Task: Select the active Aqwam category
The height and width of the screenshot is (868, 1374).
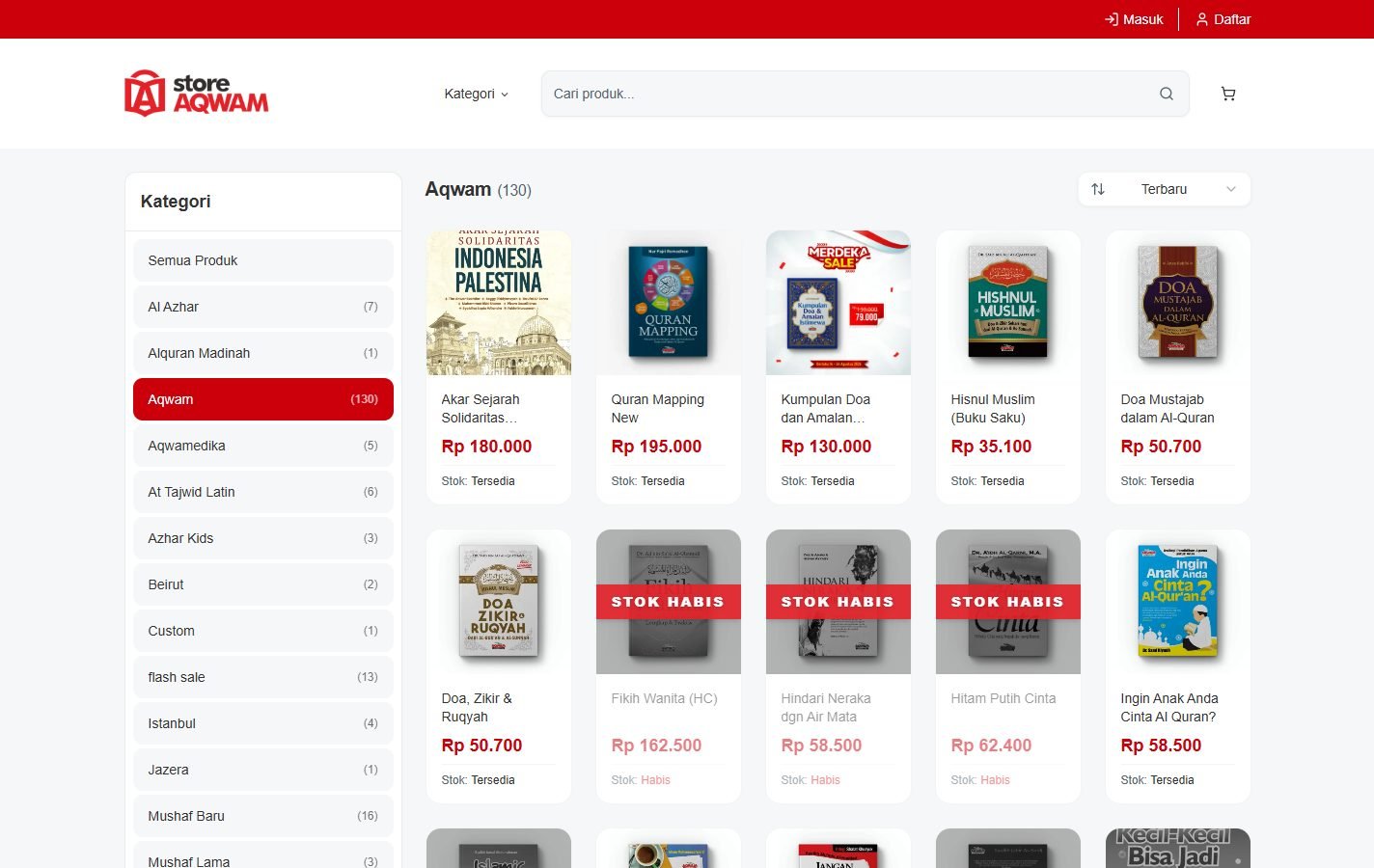Action: (x=263, y=399)
